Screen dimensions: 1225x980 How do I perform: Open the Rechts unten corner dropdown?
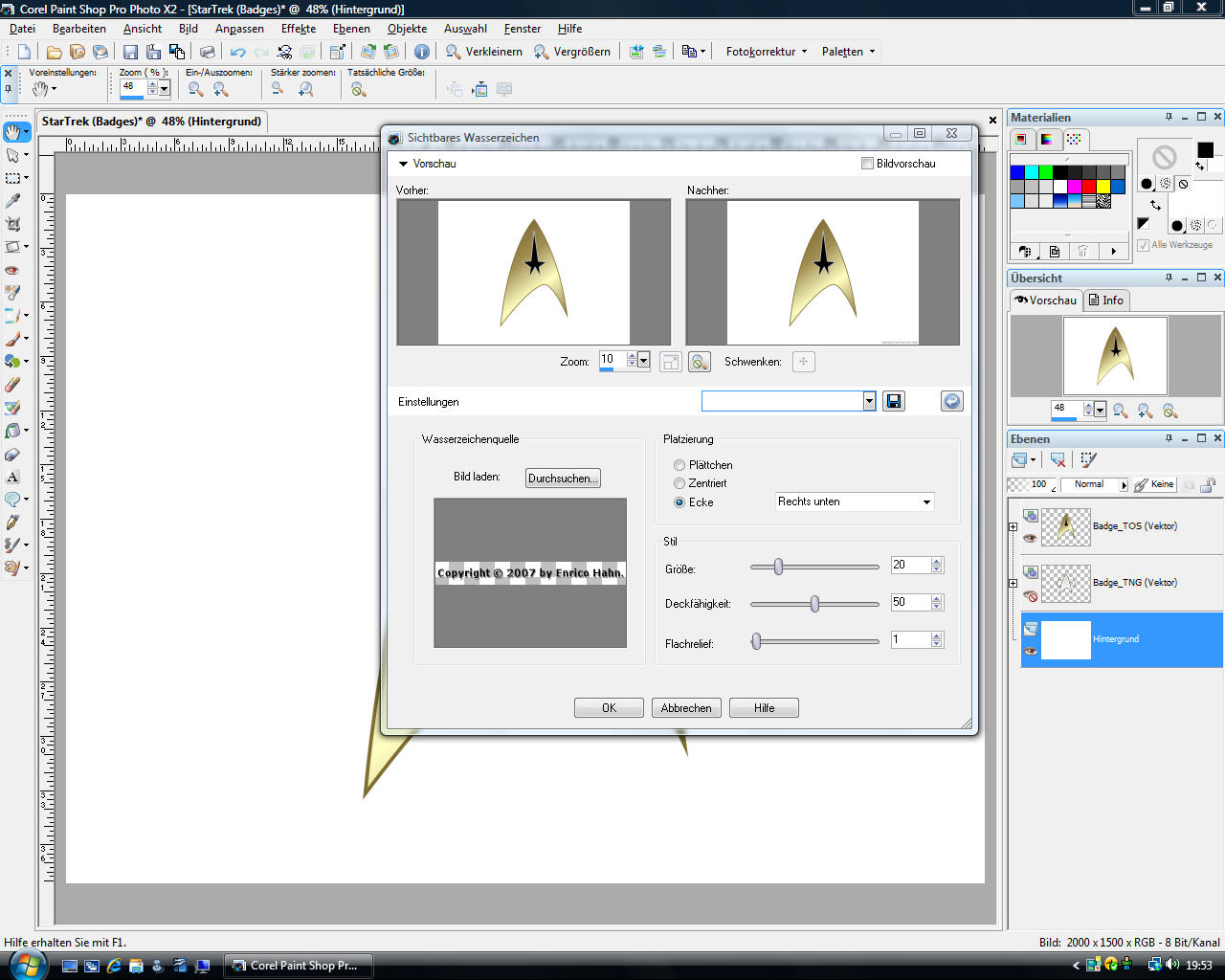click(x=926, y=502)
